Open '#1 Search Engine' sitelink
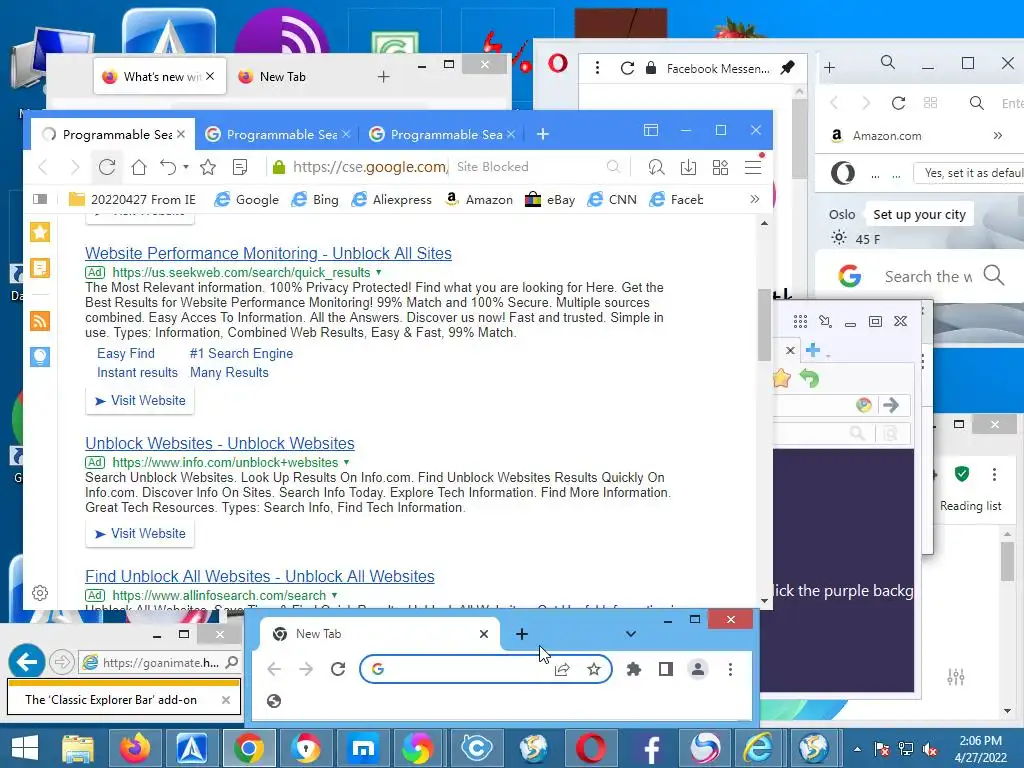Viewport: 1024px width, 768px height. click(x=242, y=353)
